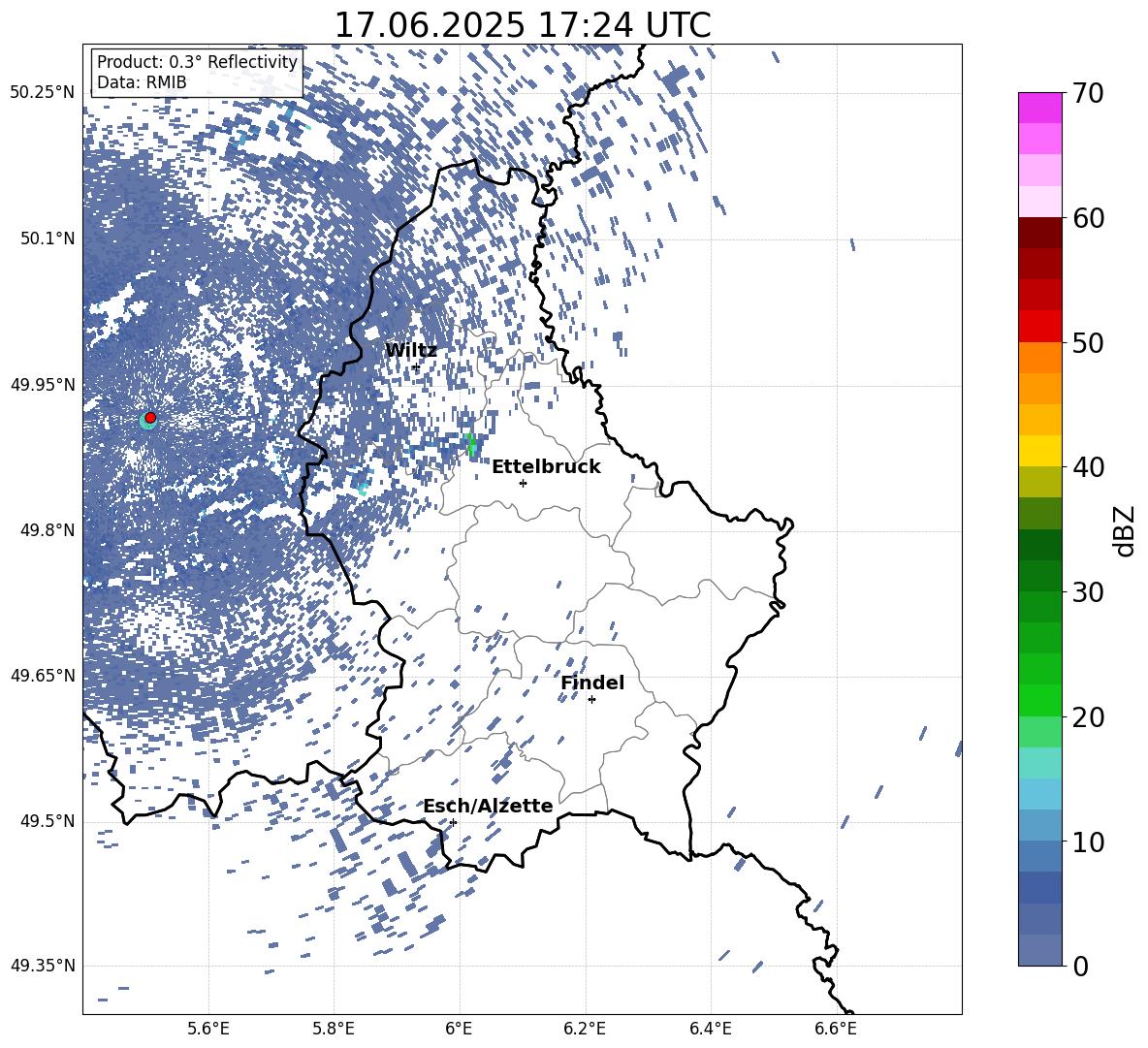This screenshot has width=1148, height=1048.
Task: Click the 5.6°E longitude label
Action: click(208, 1029)
